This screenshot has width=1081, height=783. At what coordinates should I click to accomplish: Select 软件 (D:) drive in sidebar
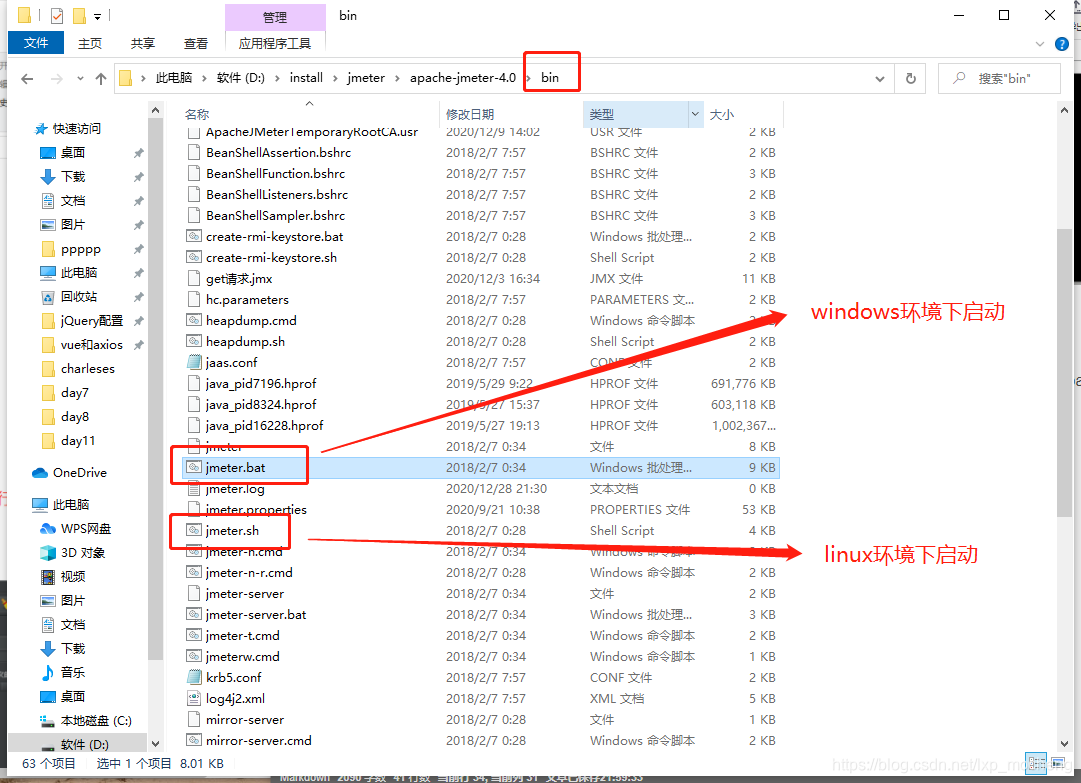click(84, 745)
